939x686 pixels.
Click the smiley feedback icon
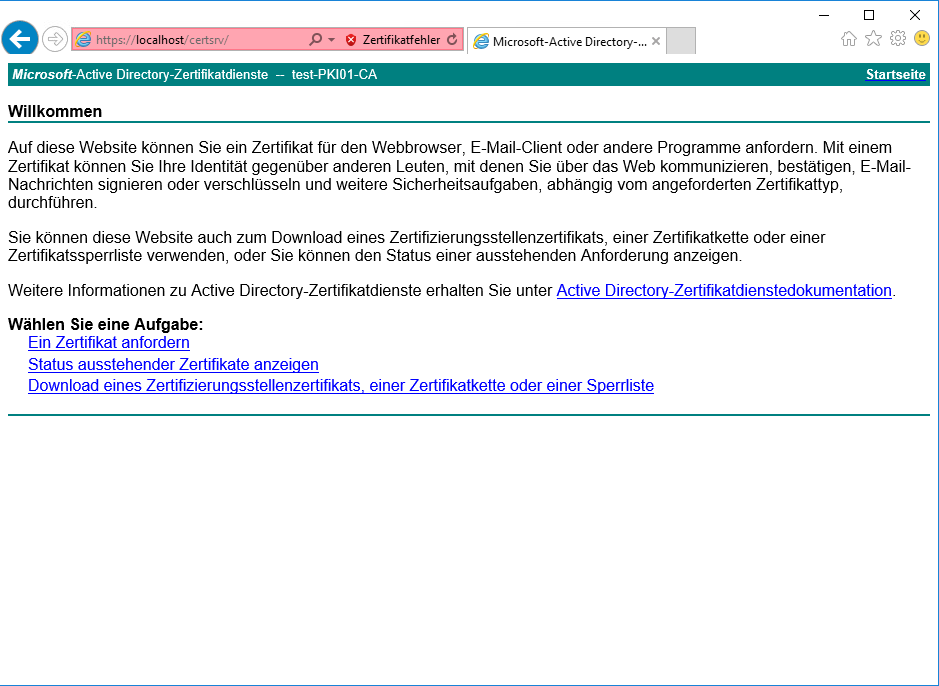pyautogui.click(x=922, y=38)
